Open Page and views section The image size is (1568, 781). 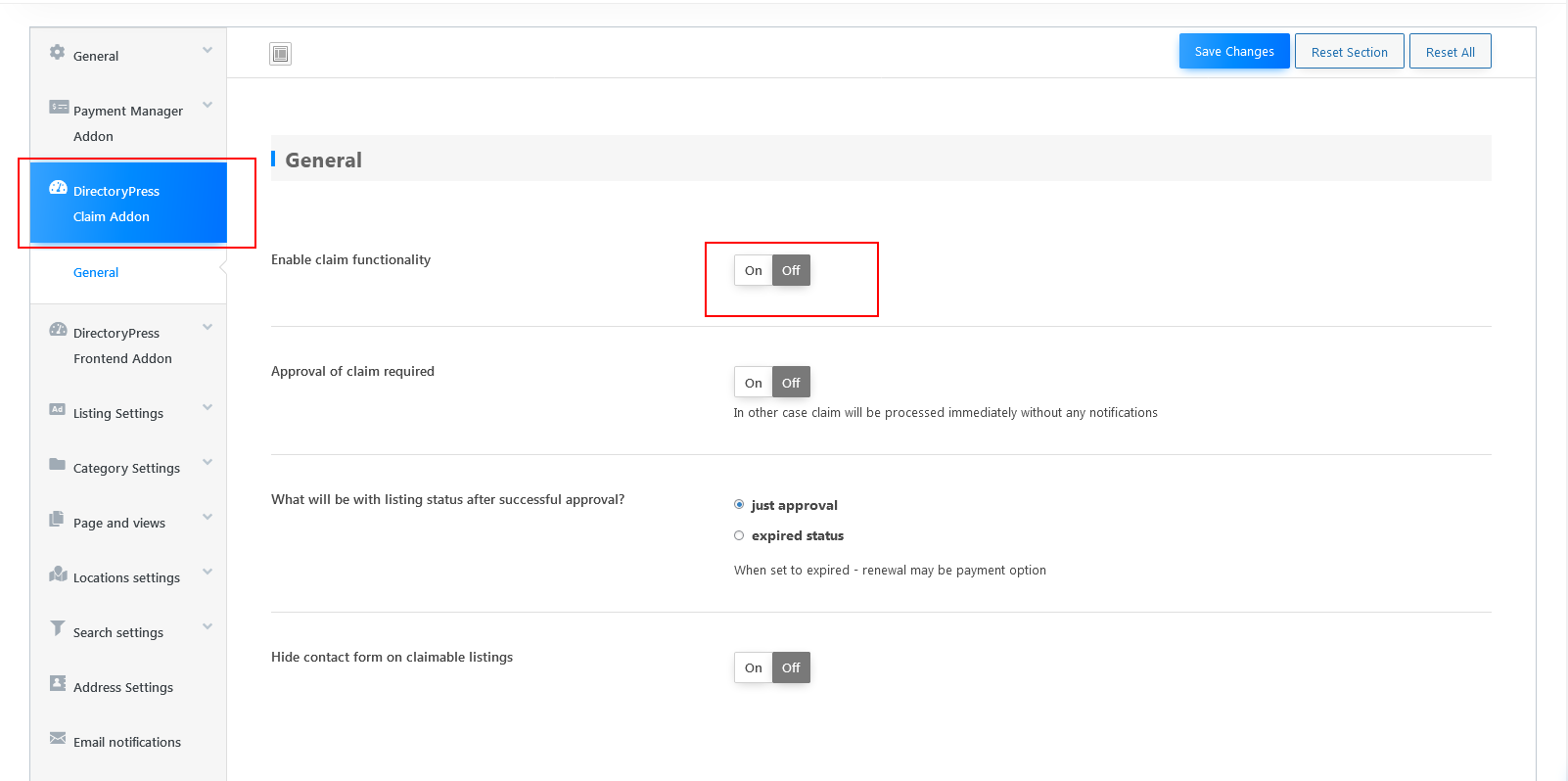128,522
